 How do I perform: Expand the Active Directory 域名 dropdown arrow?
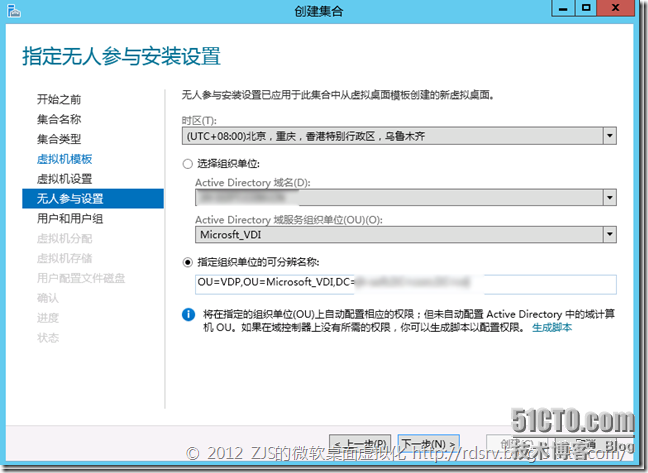(x=610, y=197)
